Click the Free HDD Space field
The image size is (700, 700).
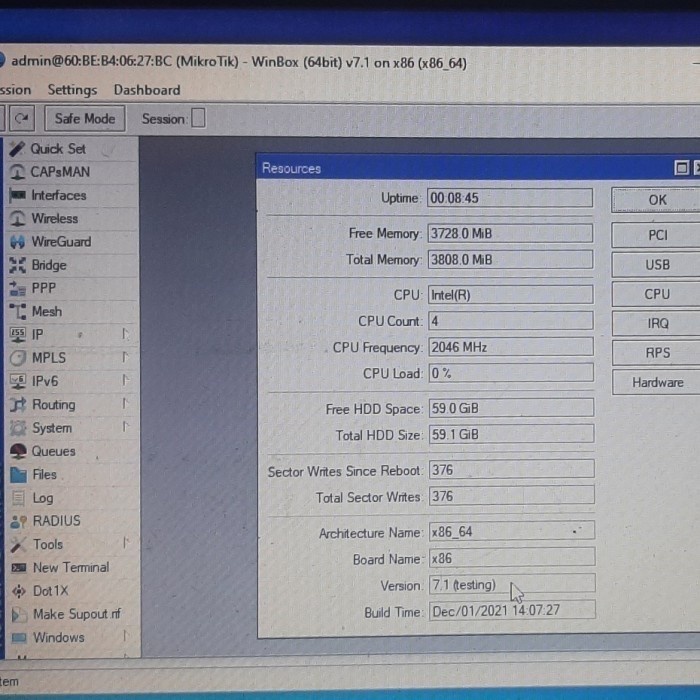coord(511,408)
